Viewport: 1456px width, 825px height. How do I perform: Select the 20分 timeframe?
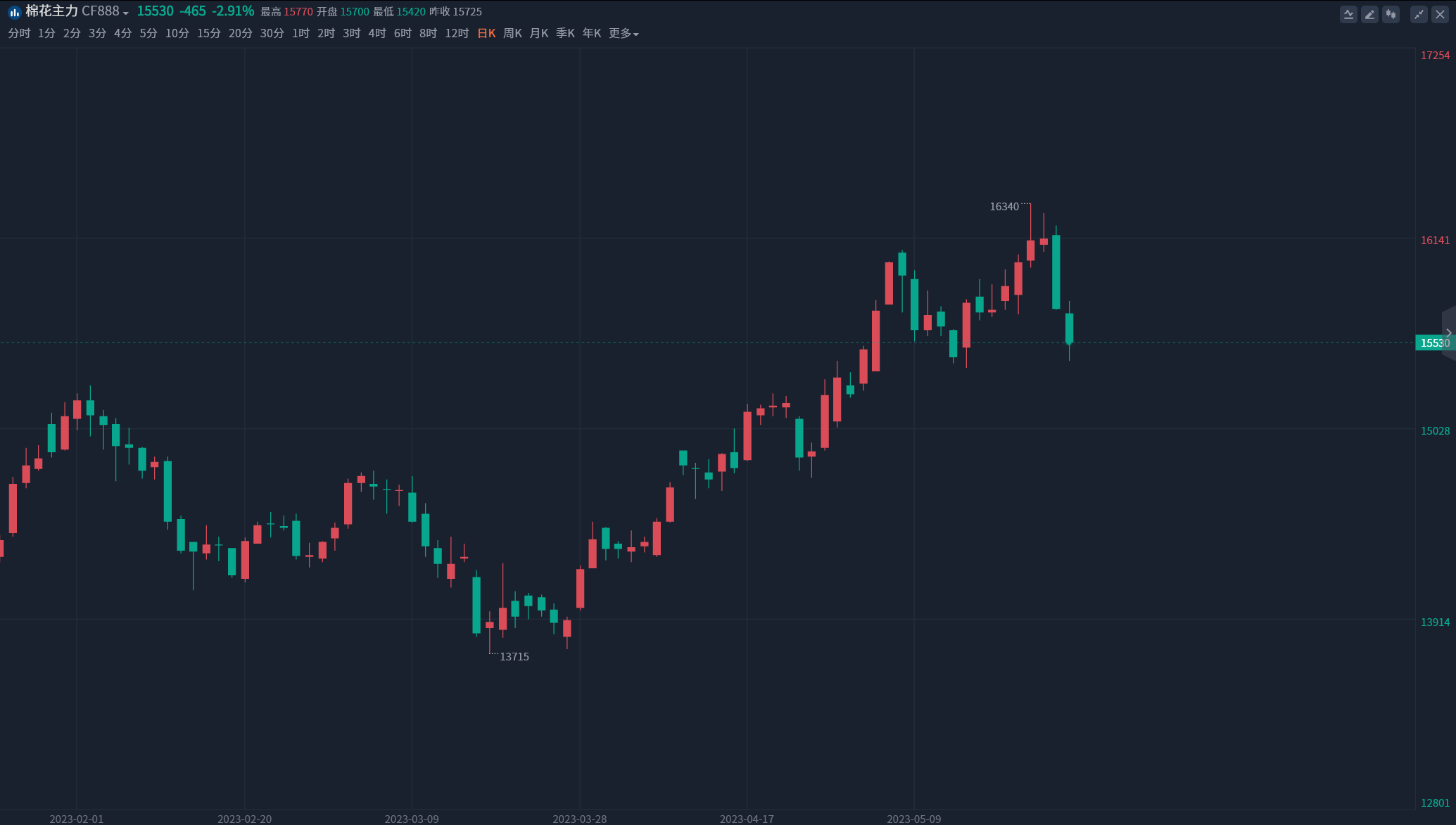pos(241,33)
